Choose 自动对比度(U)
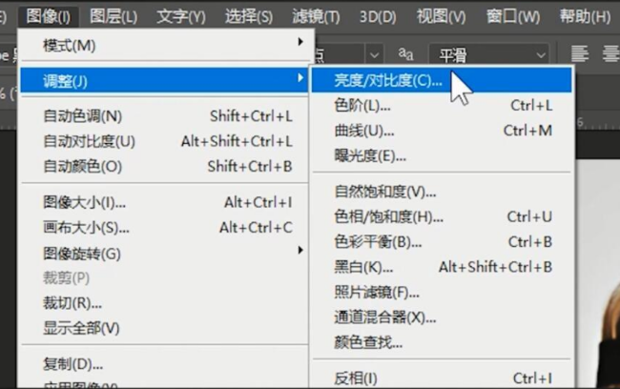Viewport: 620px width, 389px height. pyautogui.click(x=165, y=141)
